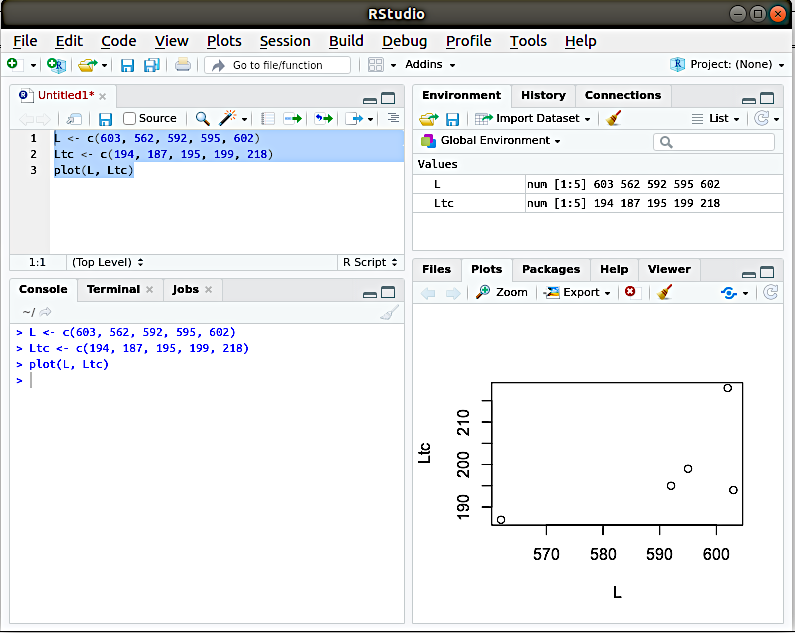This screenshot has width=795, height=633.
Task: Click the Go to file/function field
Action: pos(277,65)
